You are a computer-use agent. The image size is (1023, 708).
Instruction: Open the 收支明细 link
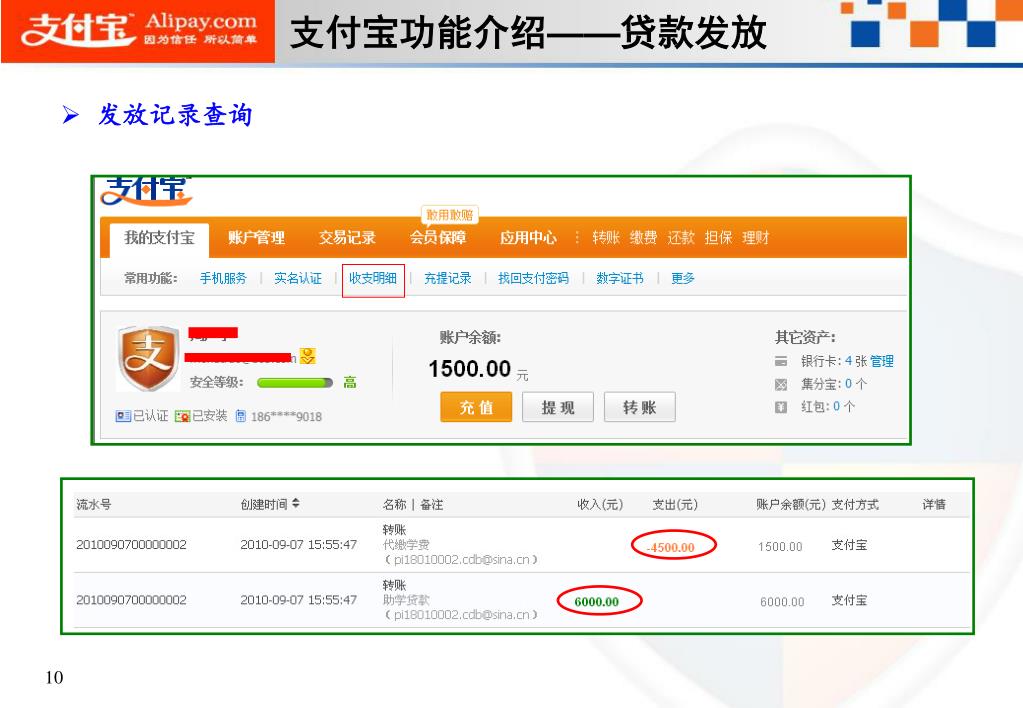point(373,279)
